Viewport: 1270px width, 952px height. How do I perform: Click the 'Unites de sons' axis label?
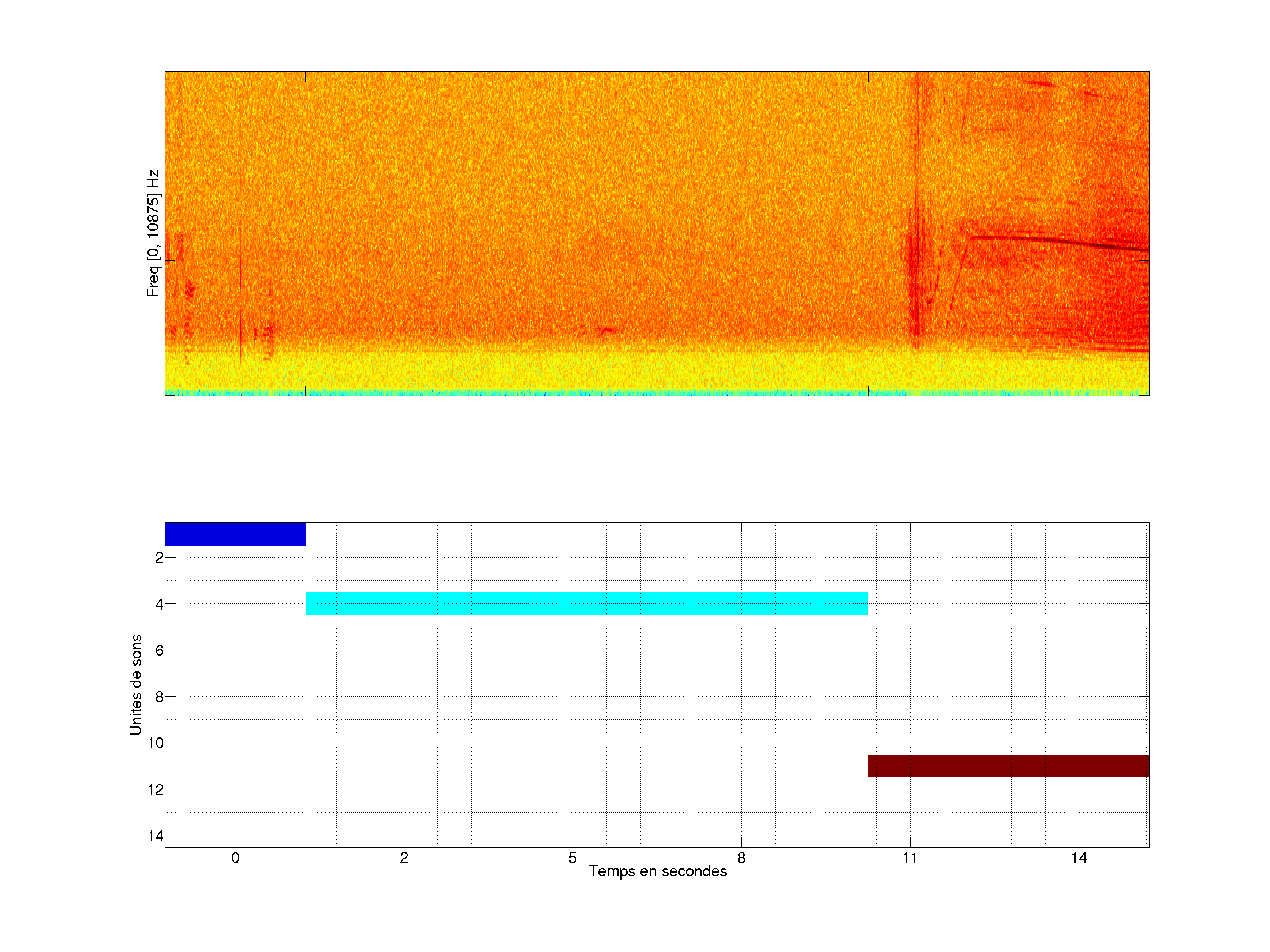pos(135,684)
